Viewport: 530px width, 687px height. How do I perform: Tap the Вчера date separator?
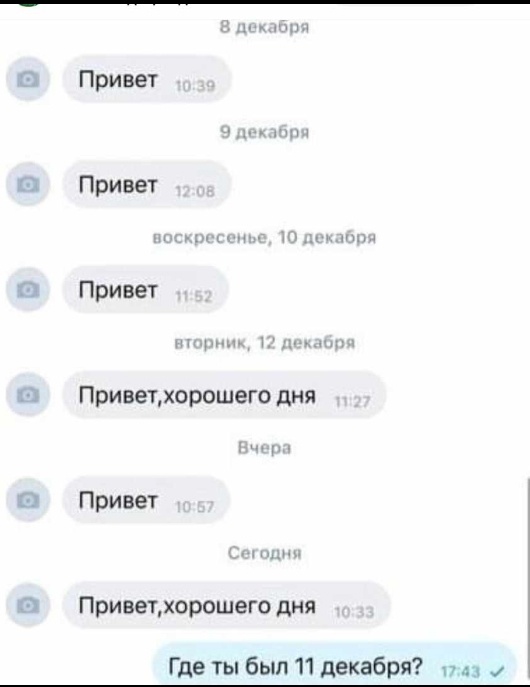click(x=264, y=448)
